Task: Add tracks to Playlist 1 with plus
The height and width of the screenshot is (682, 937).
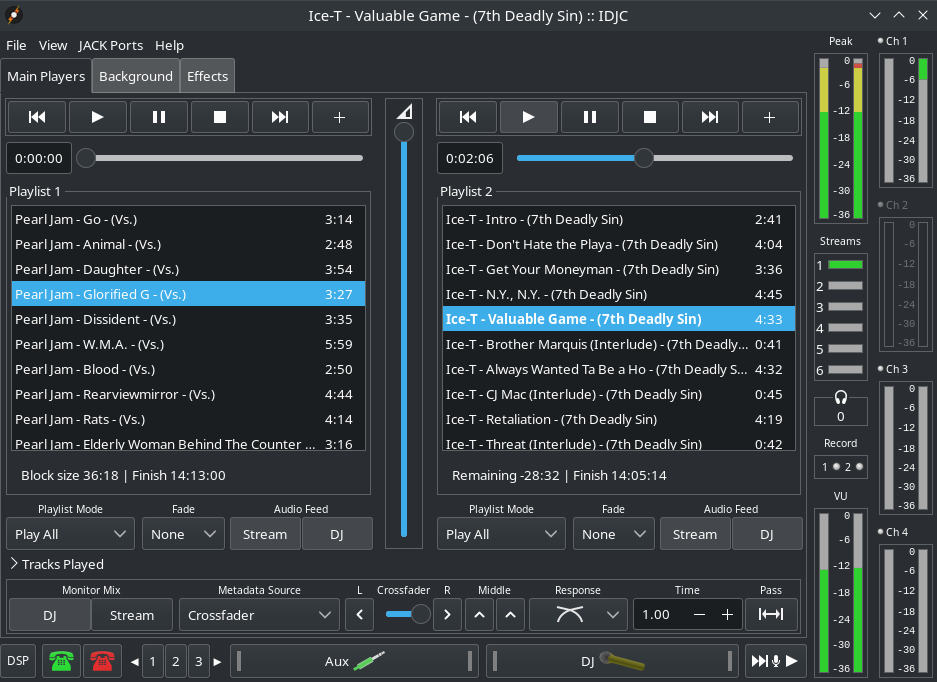Action: point(339,117)
